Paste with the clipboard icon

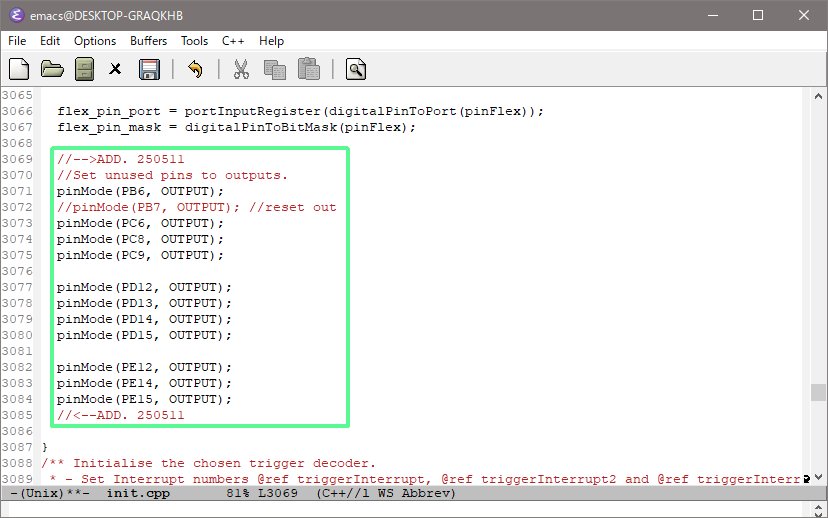tap(309, 69)
